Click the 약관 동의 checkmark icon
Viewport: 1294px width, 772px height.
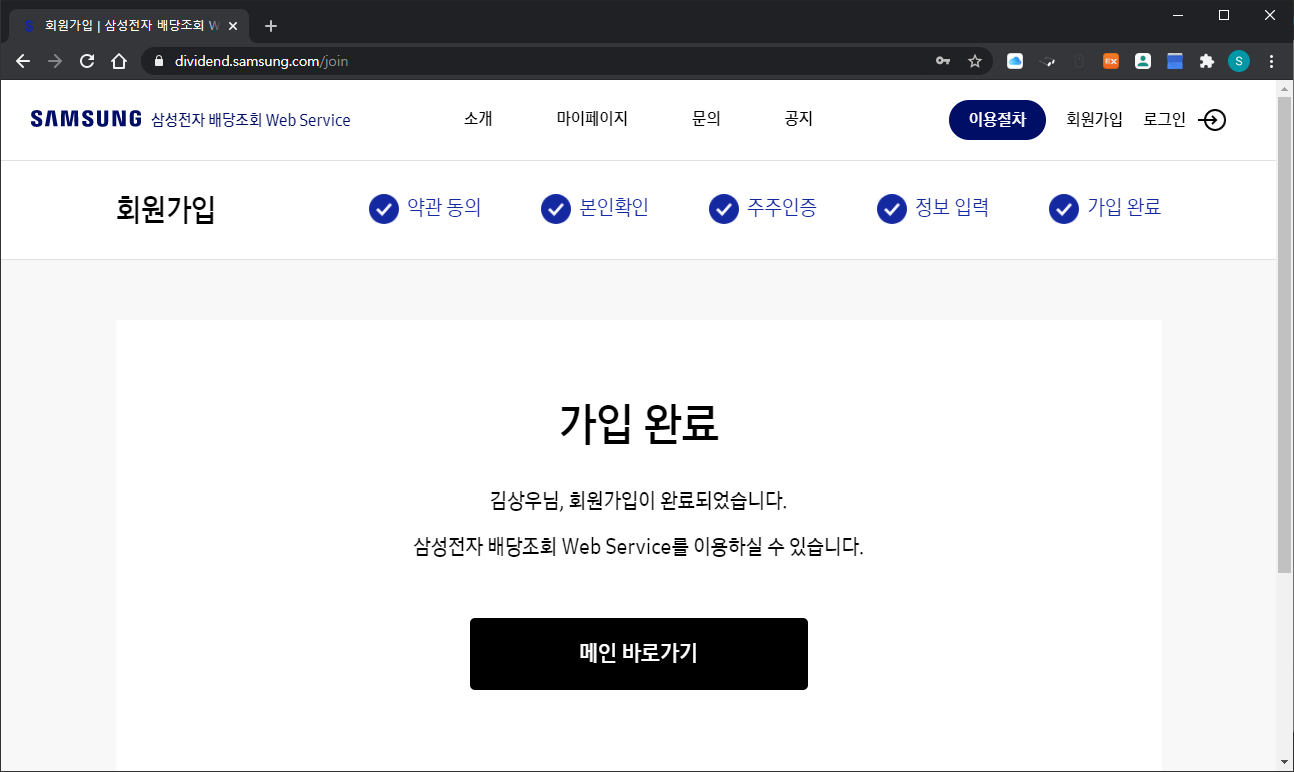384,209
